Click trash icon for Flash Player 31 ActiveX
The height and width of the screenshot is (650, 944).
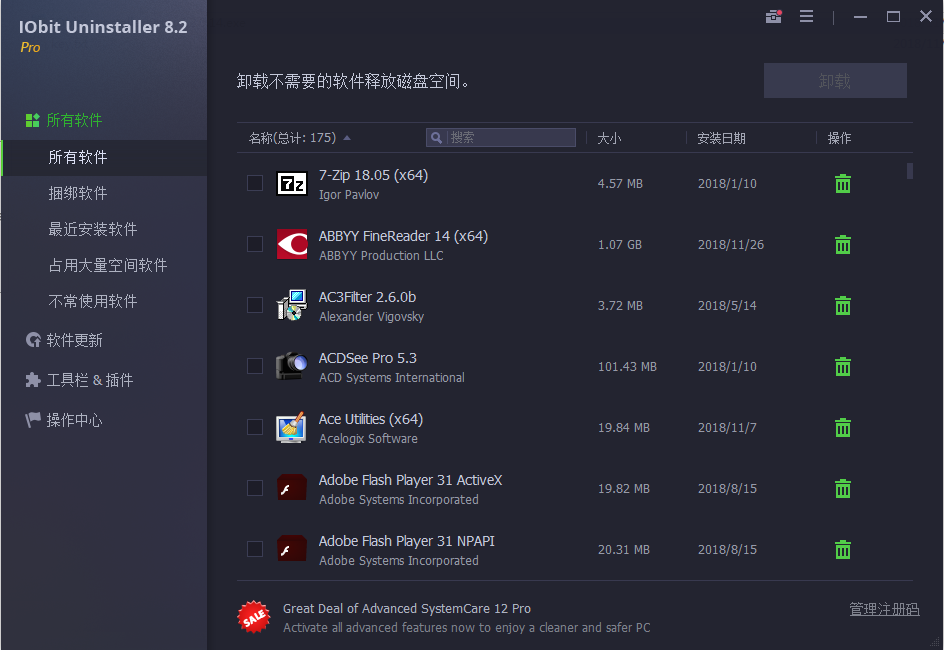(x=843, y=489)
